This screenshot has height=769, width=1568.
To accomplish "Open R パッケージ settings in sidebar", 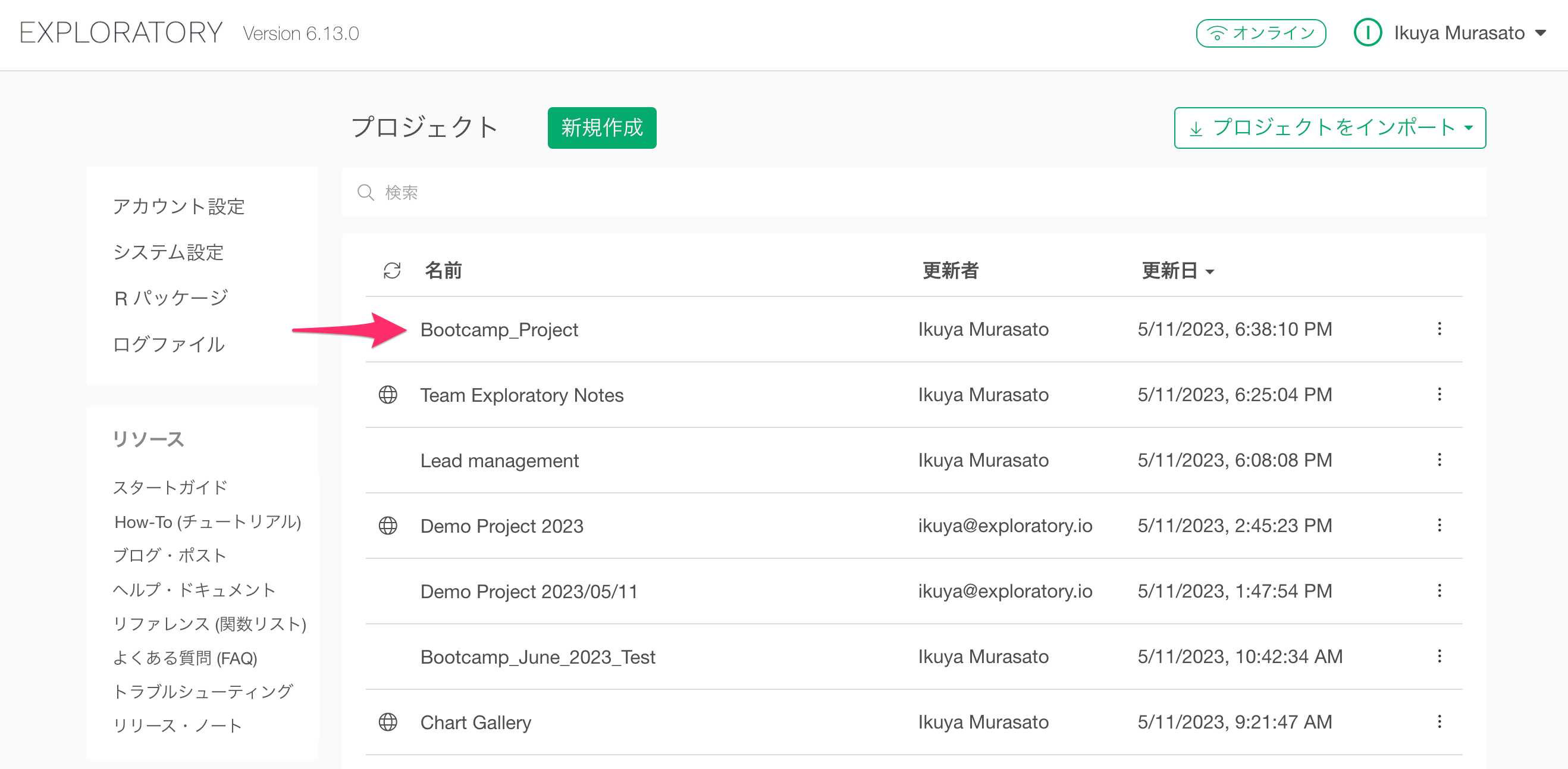I will (171, 298).
